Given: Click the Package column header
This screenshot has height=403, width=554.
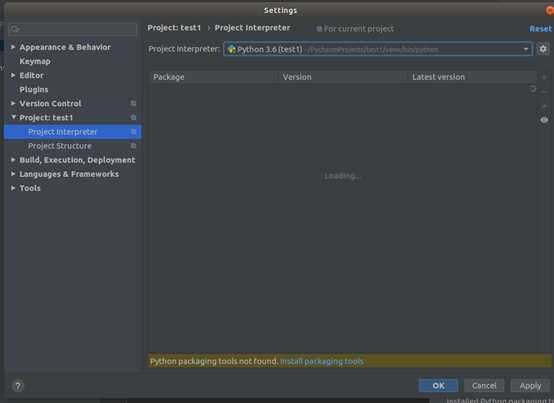Looking at the screenshot, I should tap(213, 77).
